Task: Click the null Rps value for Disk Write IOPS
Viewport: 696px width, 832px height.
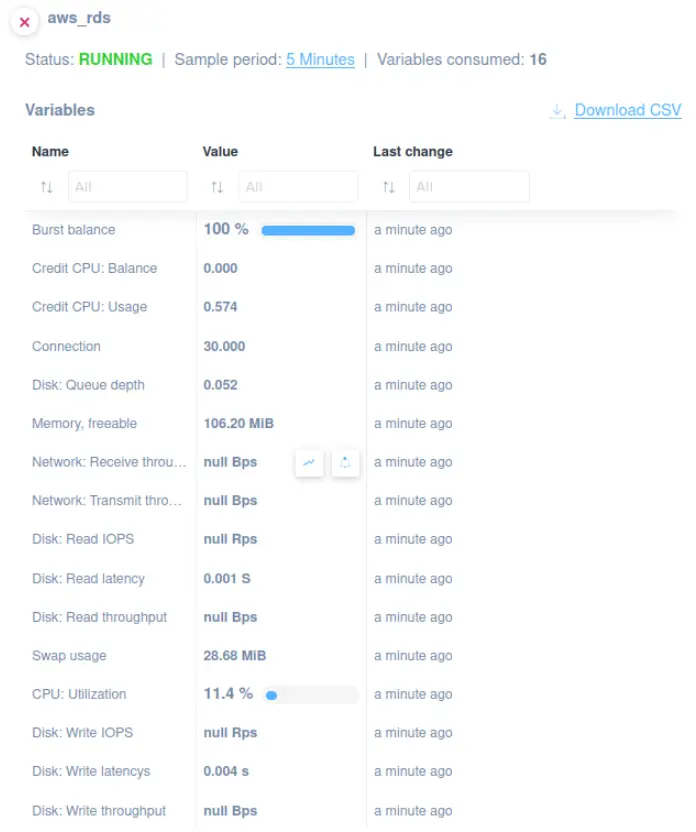Action: 230,733
